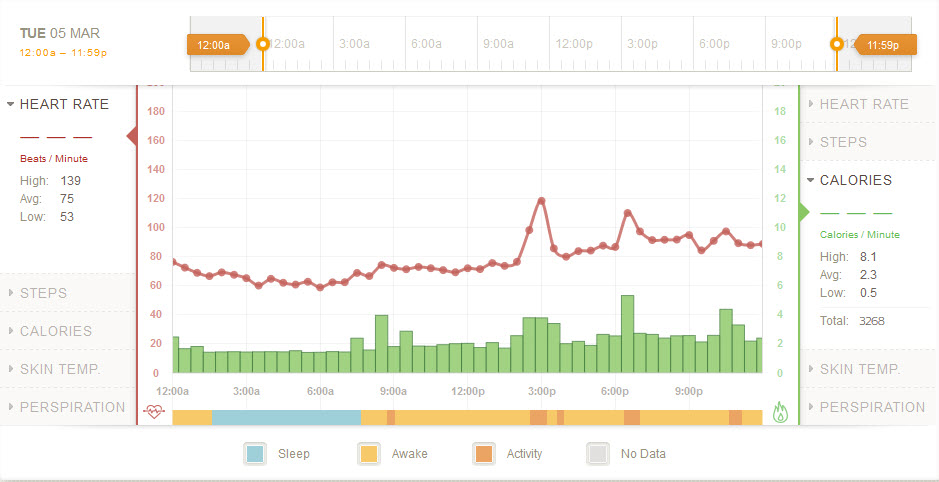Viewport: 939px width, 482px height.
Task: Expand the left Steps panel
Action: (43, 293)
